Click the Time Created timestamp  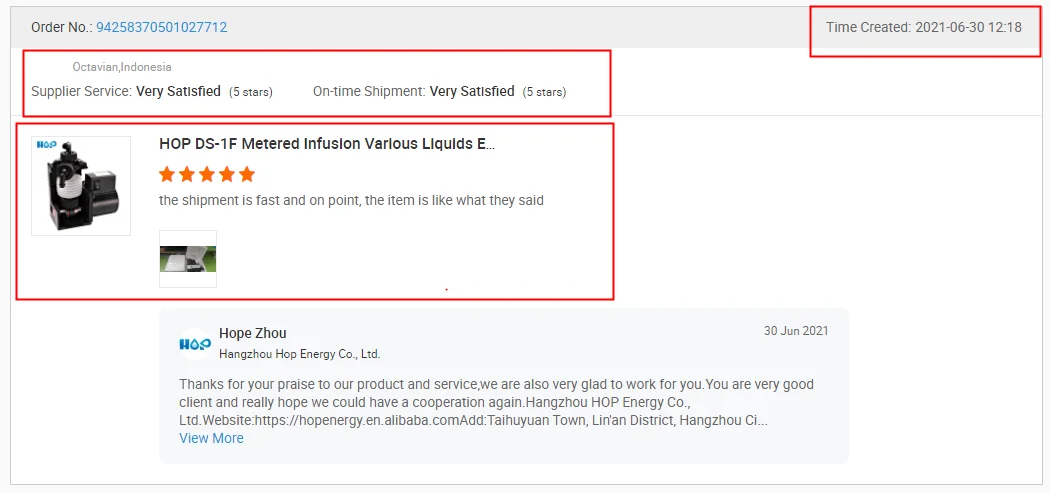pyautogui.click(x=923, y=27)
